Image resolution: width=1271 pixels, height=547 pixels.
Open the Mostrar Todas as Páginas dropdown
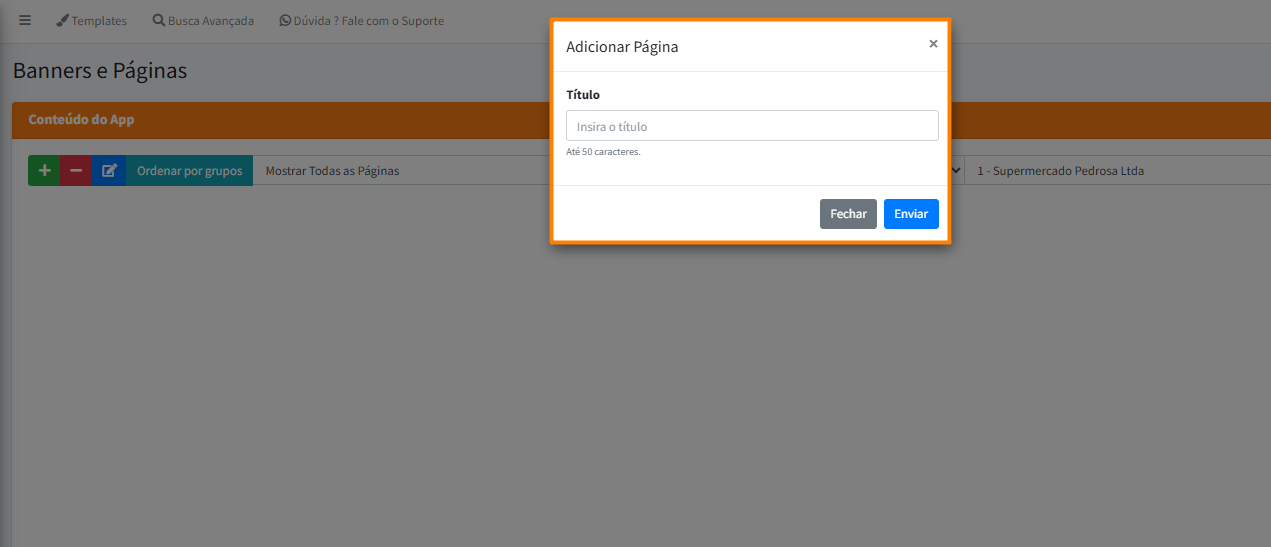400,171
